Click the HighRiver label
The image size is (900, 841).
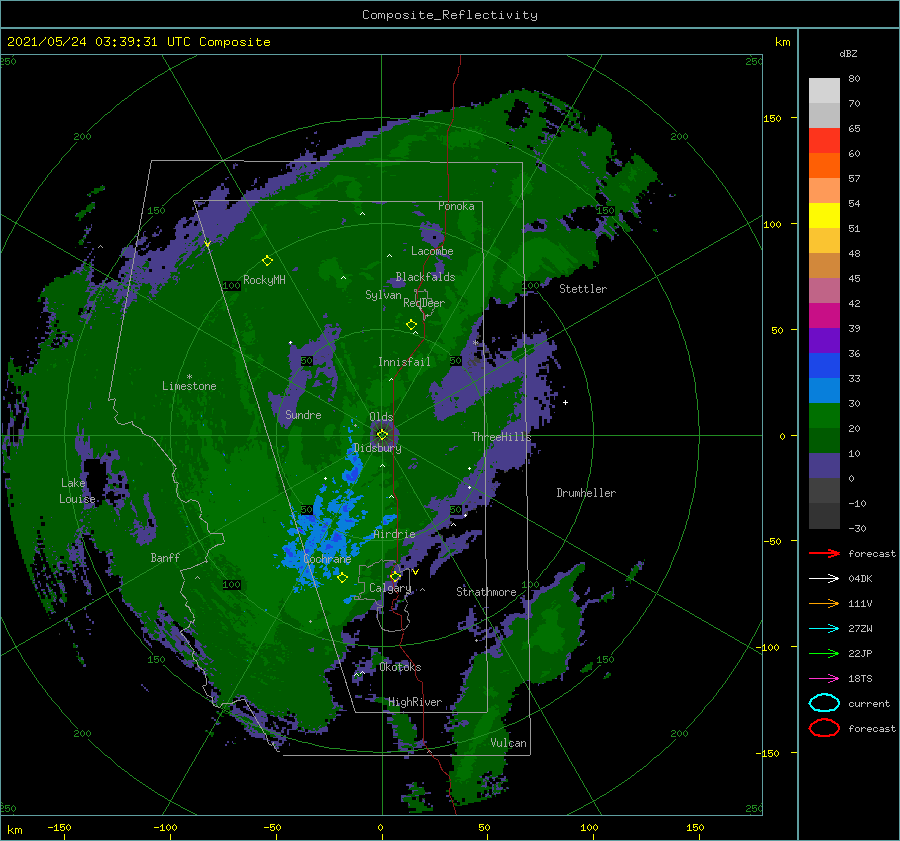[415, 702]
